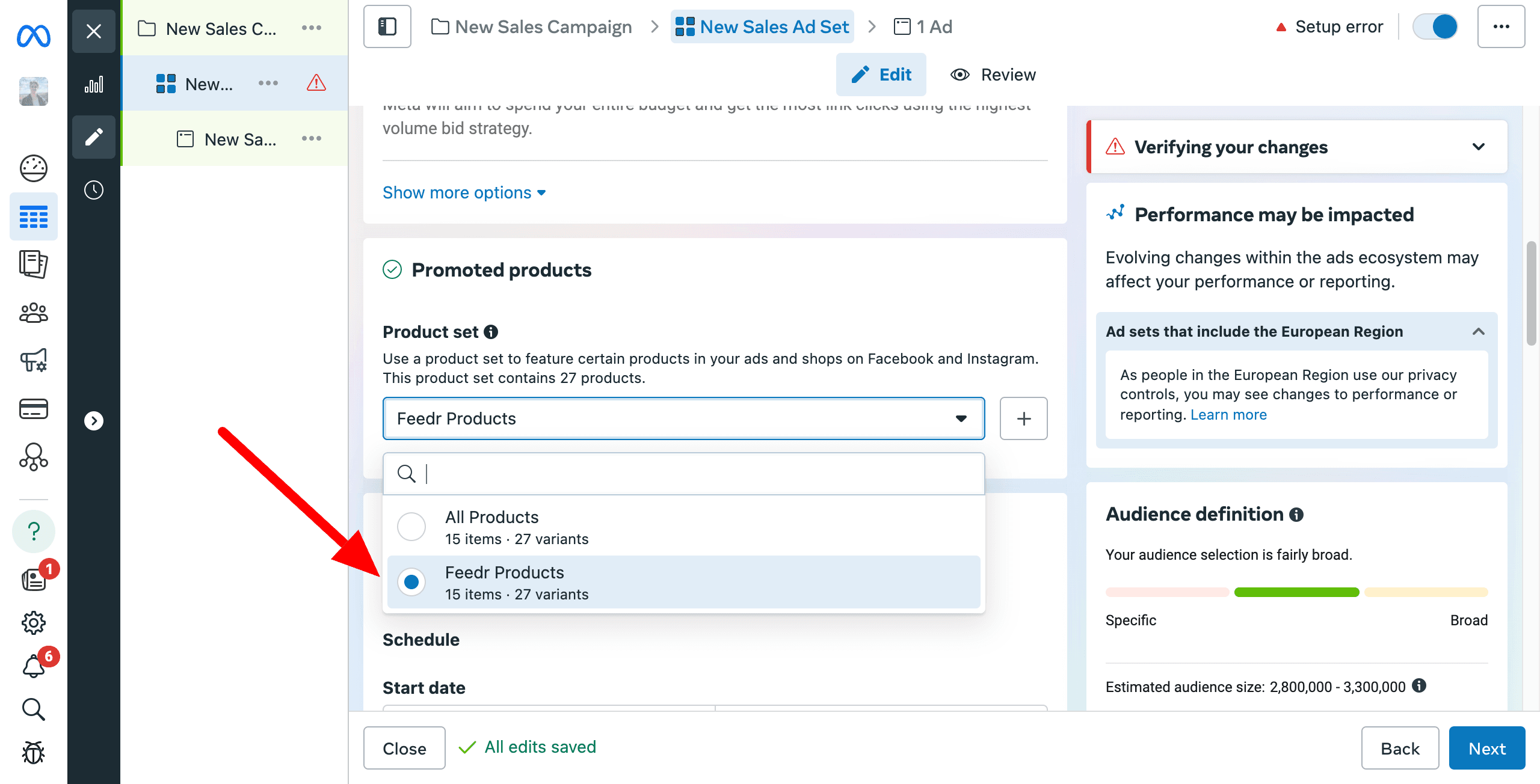The height and width of the screenshot is (784, 1540).
Task: Open Audiences from the left sidebar
Action: (34, 313)
